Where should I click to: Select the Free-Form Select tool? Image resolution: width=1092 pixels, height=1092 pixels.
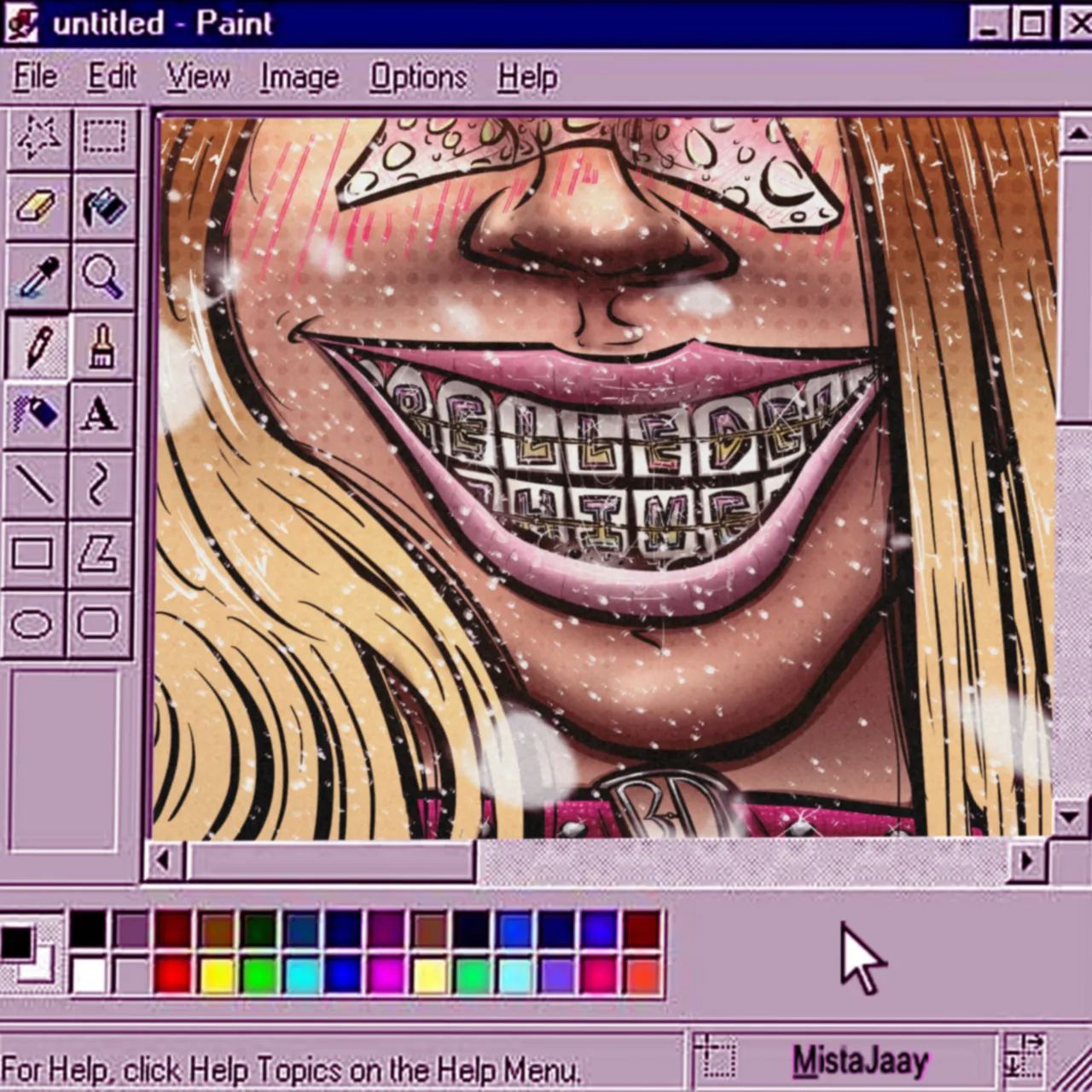click(x=37, y=137)
